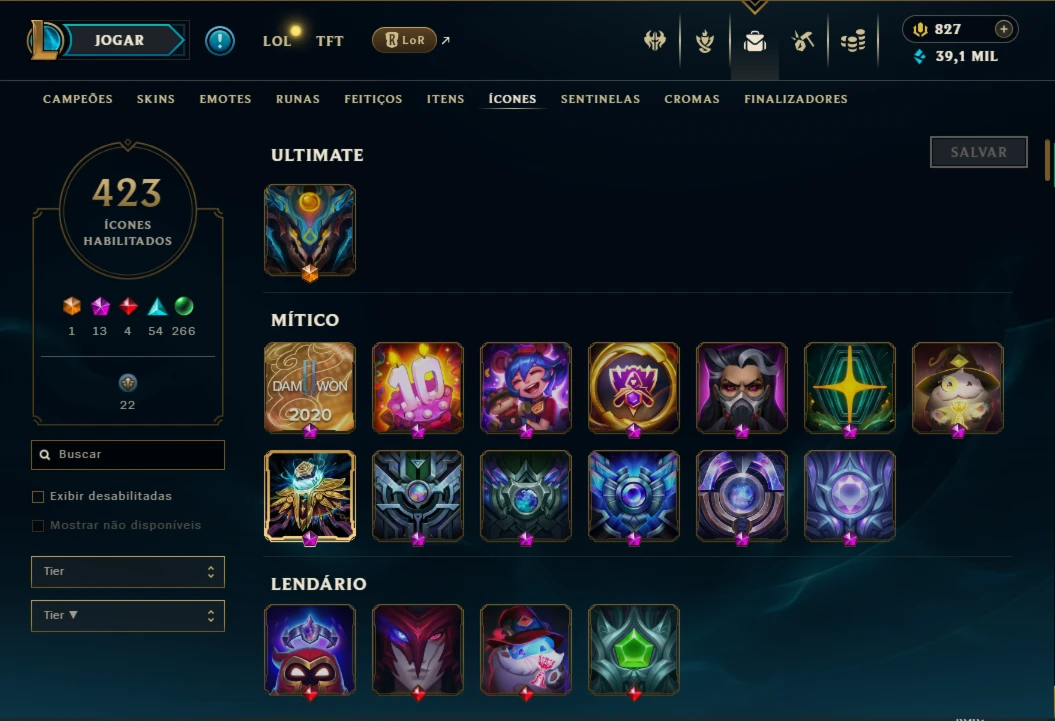
Task: Enable the Exibir desabilitadas checkbox
Action: (x=38, y=496)
